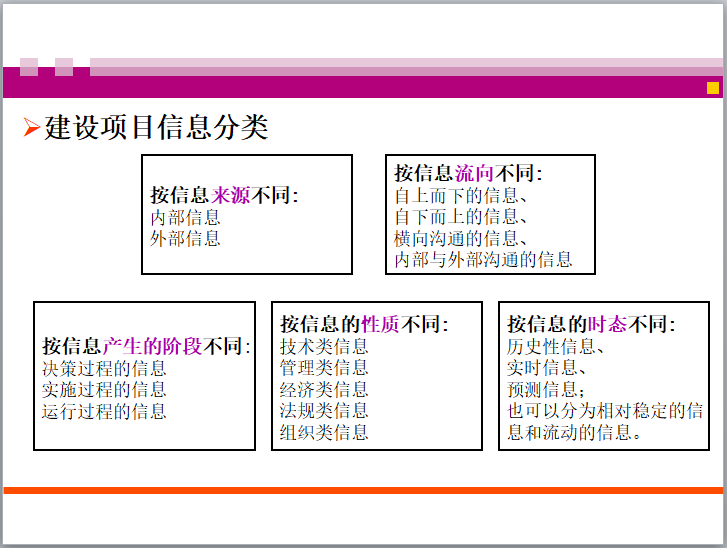Click the heading 按信息的性质不同
The width and height of the screenshot is (727, 548).
(364, 325)
